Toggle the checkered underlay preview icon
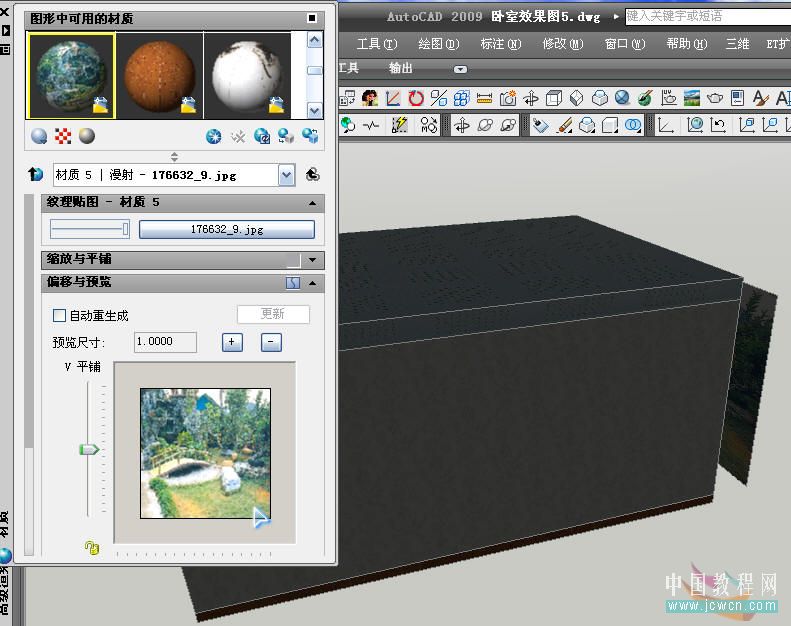The height and width of the screenshot is (626, 791). (x=64, y=136)
